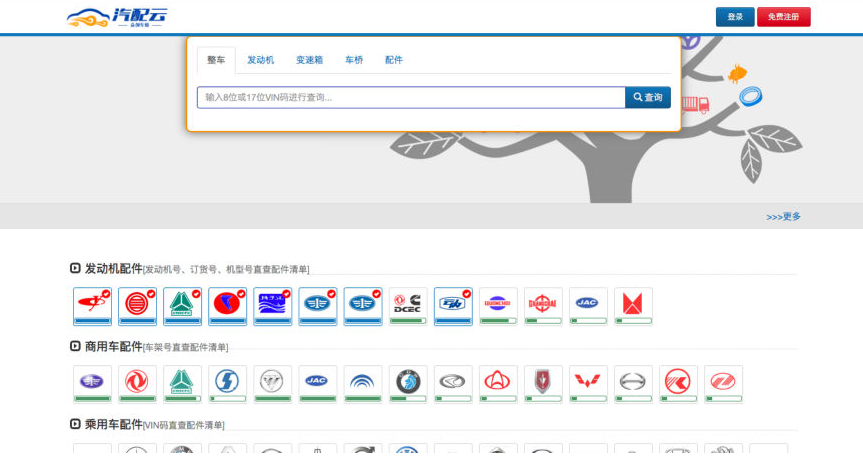Click the Sinotruk logo in engine parts row
863x459 pixels.
182,304
